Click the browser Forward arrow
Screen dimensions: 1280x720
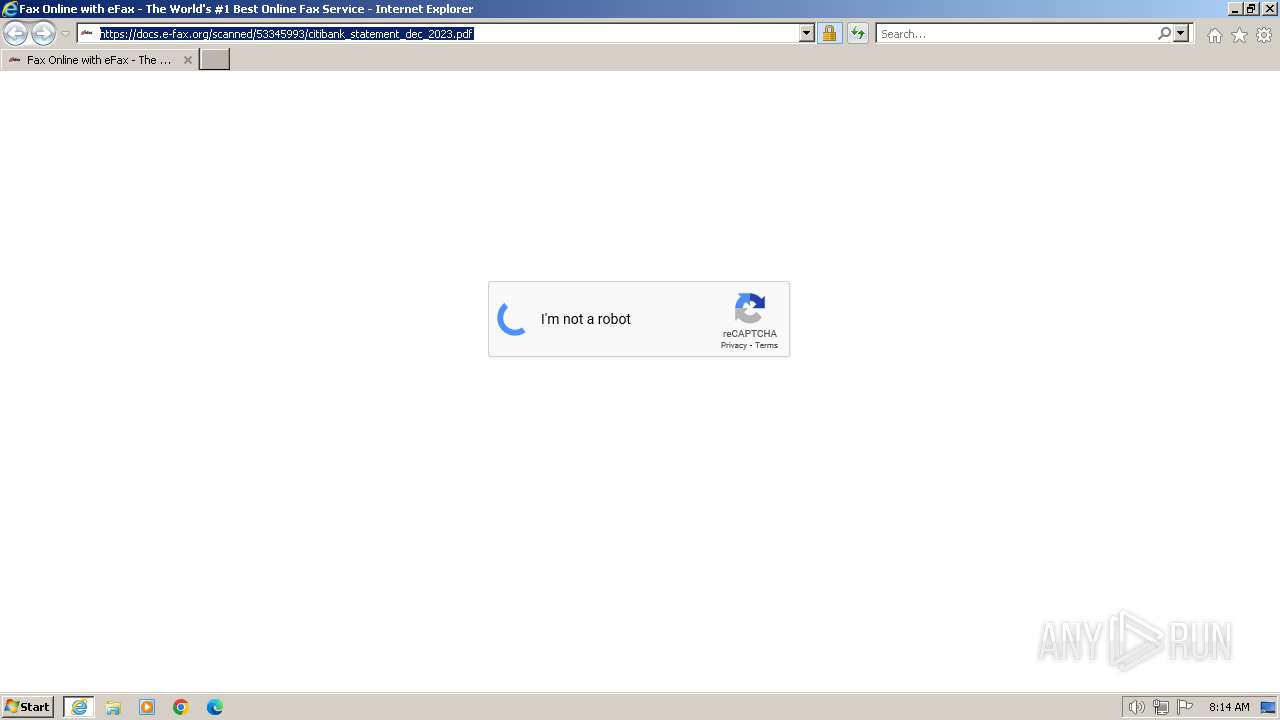click(43, 34)
